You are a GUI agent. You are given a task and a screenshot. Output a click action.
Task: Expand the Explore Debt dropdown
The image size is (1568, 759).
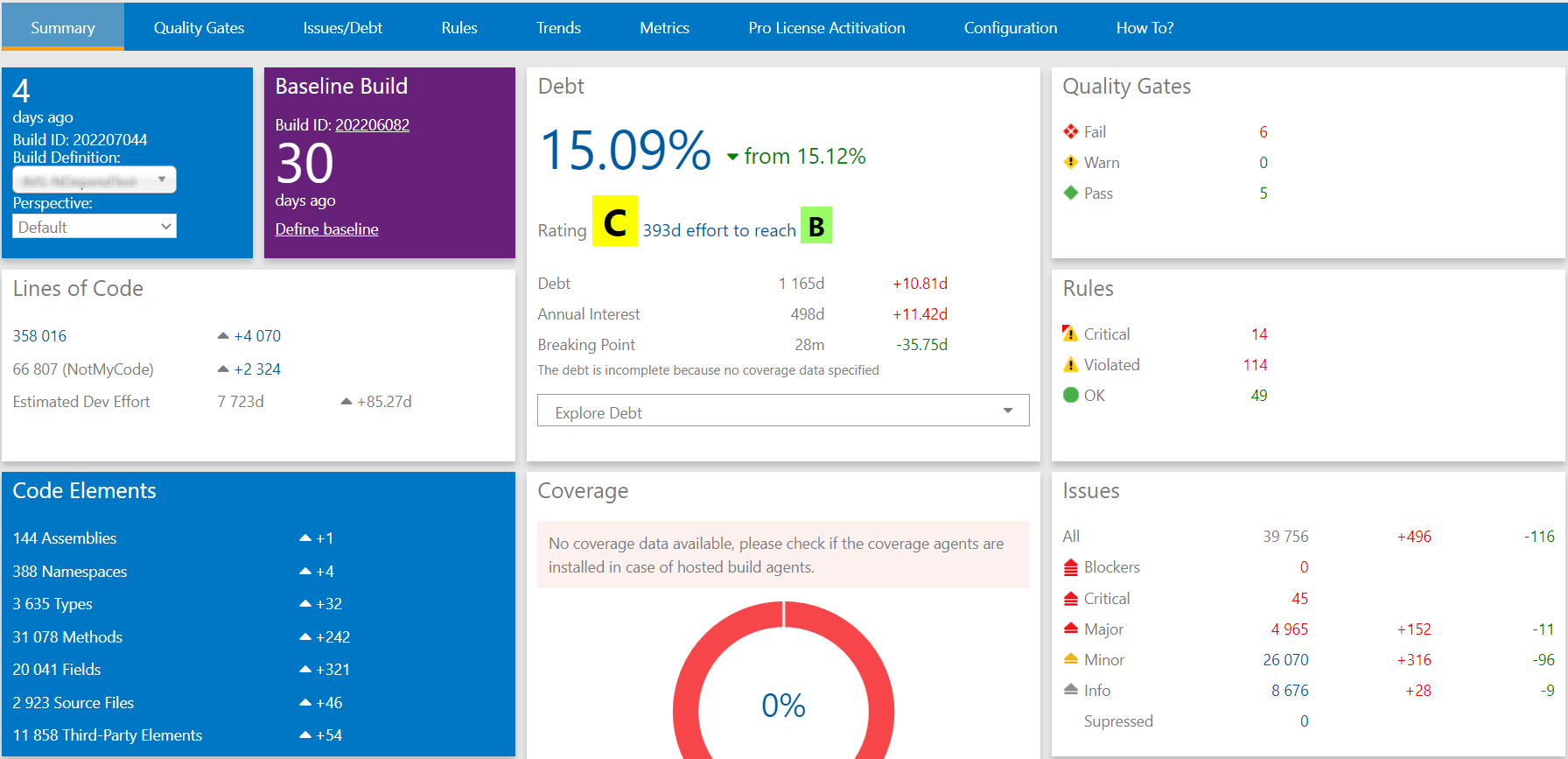[783, 411]
